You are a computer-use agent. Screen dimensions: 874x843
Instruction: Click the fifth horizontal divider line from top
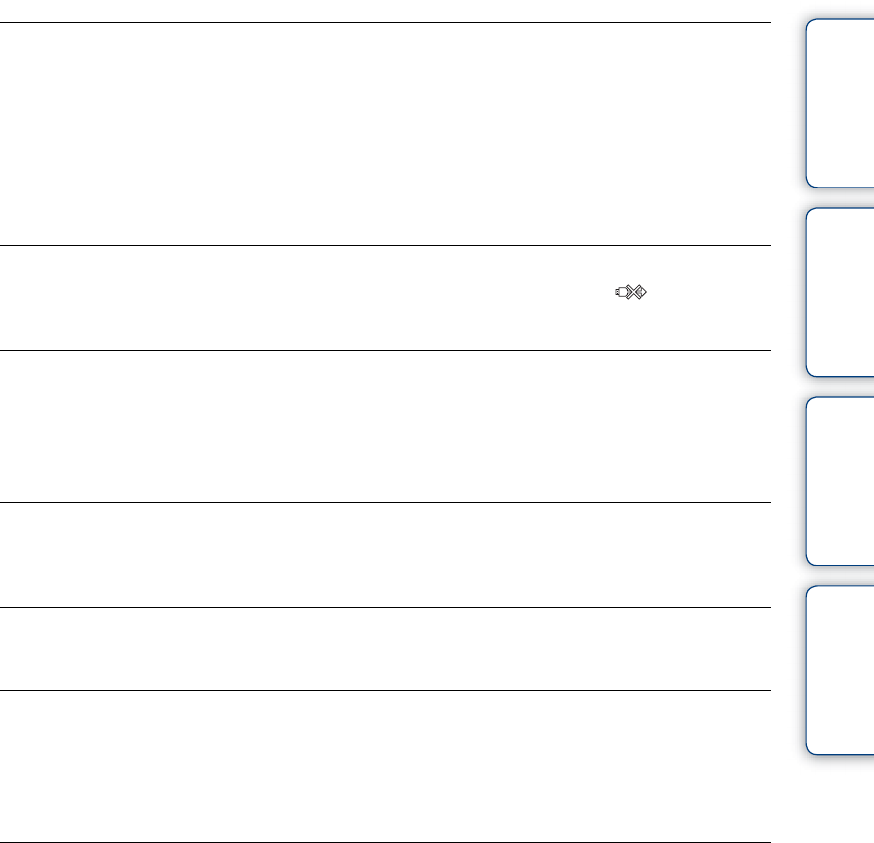coord(385,607)
